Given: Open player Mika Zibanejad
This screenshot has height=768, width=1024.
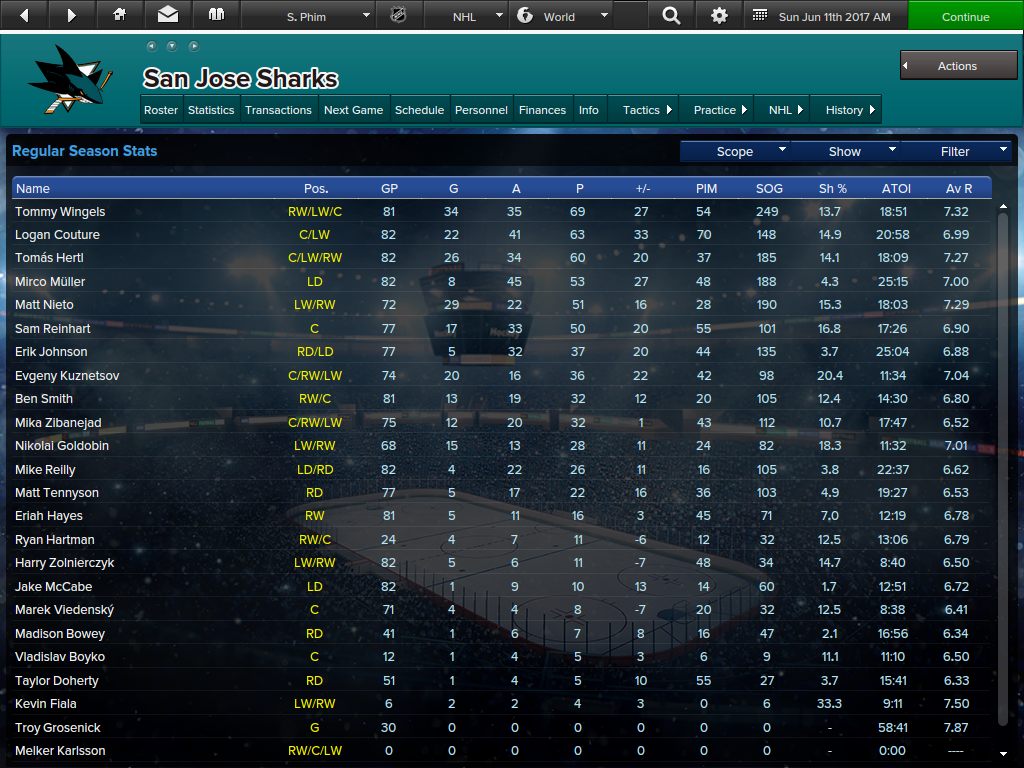Looking at the screenshot, I should (x=58, y=423).
